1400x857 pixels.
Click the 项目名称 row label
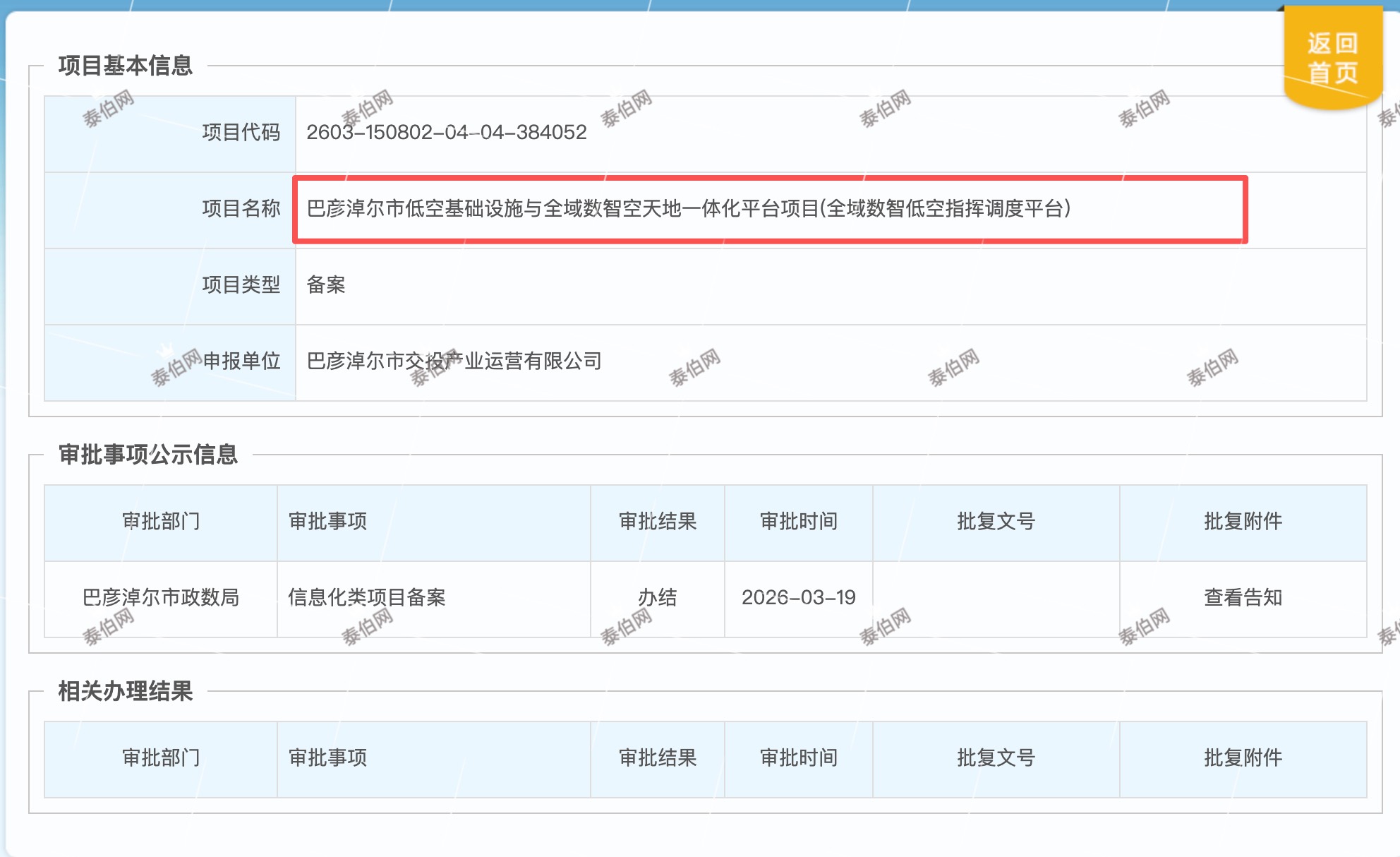click(241, 209)
